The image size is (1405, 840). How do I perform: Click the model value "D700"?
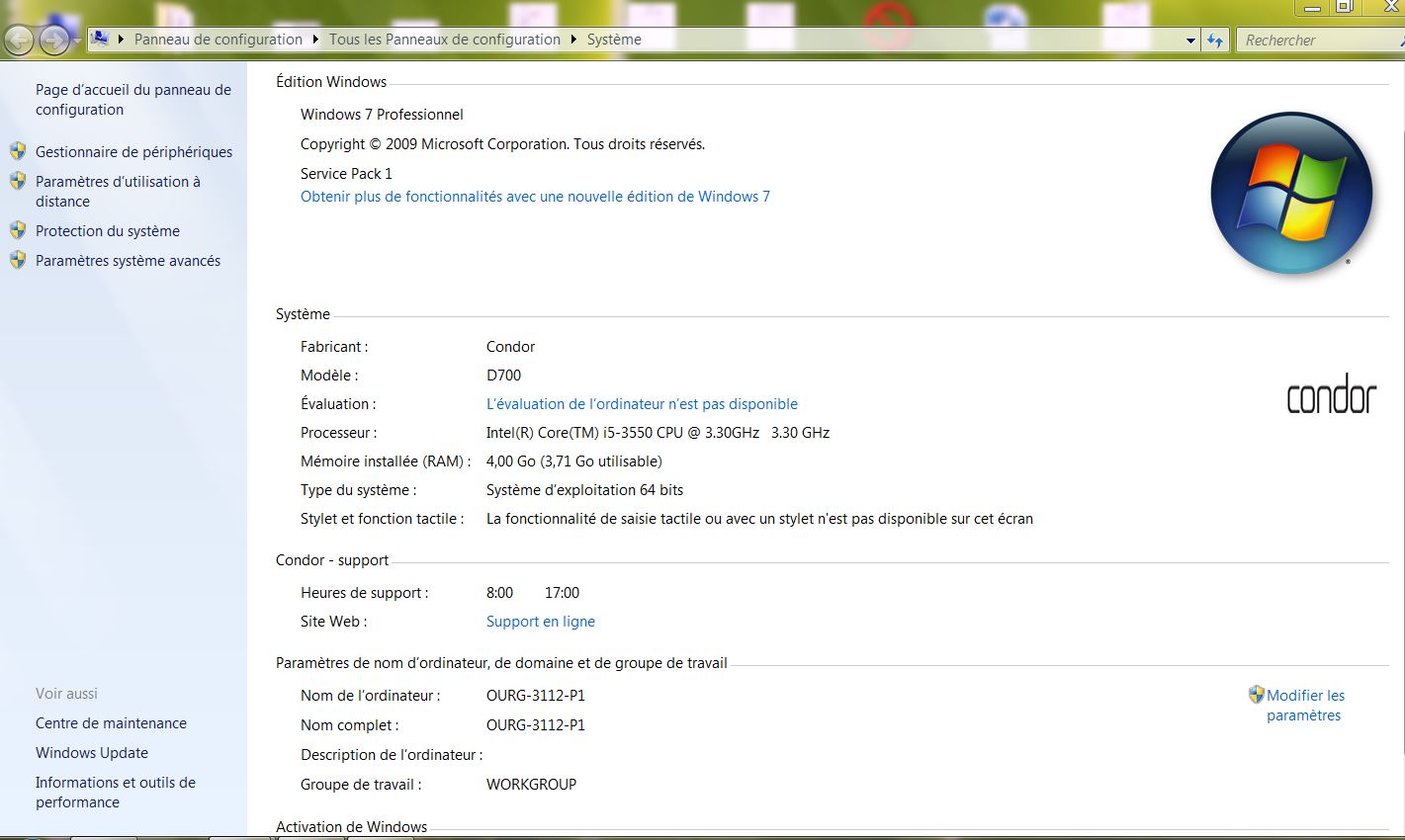[503, 376]
